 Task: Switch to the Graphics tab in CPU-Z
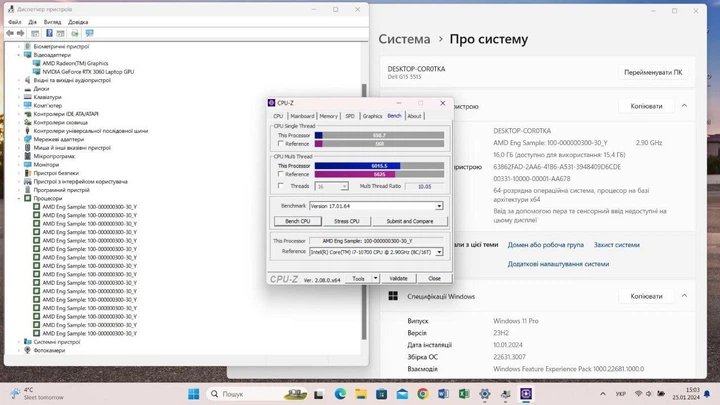coord(372,116)
